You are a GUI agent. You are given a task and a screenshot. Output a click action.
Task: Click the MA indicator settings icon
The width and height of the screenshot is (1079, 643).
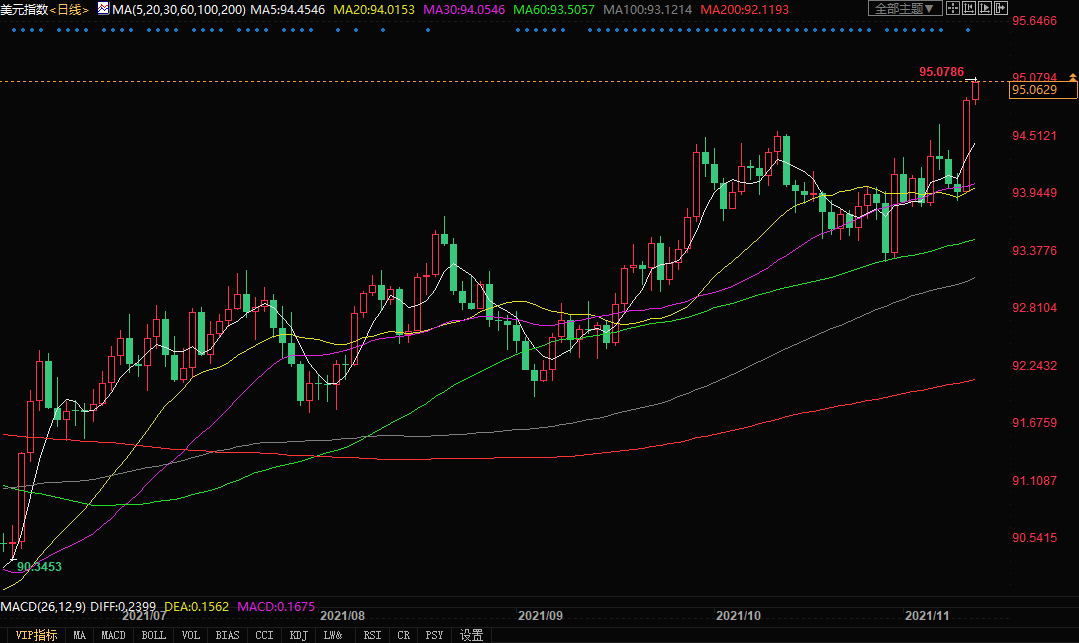105,9
